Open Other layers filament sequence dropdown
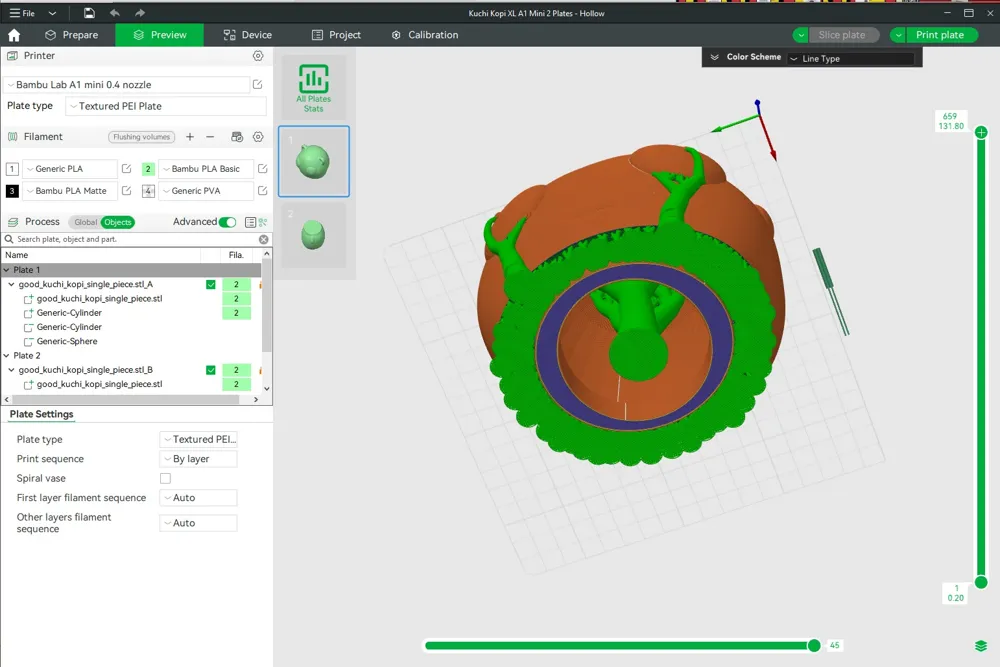Screen dimensions: 1000x667 pos(198,523)
